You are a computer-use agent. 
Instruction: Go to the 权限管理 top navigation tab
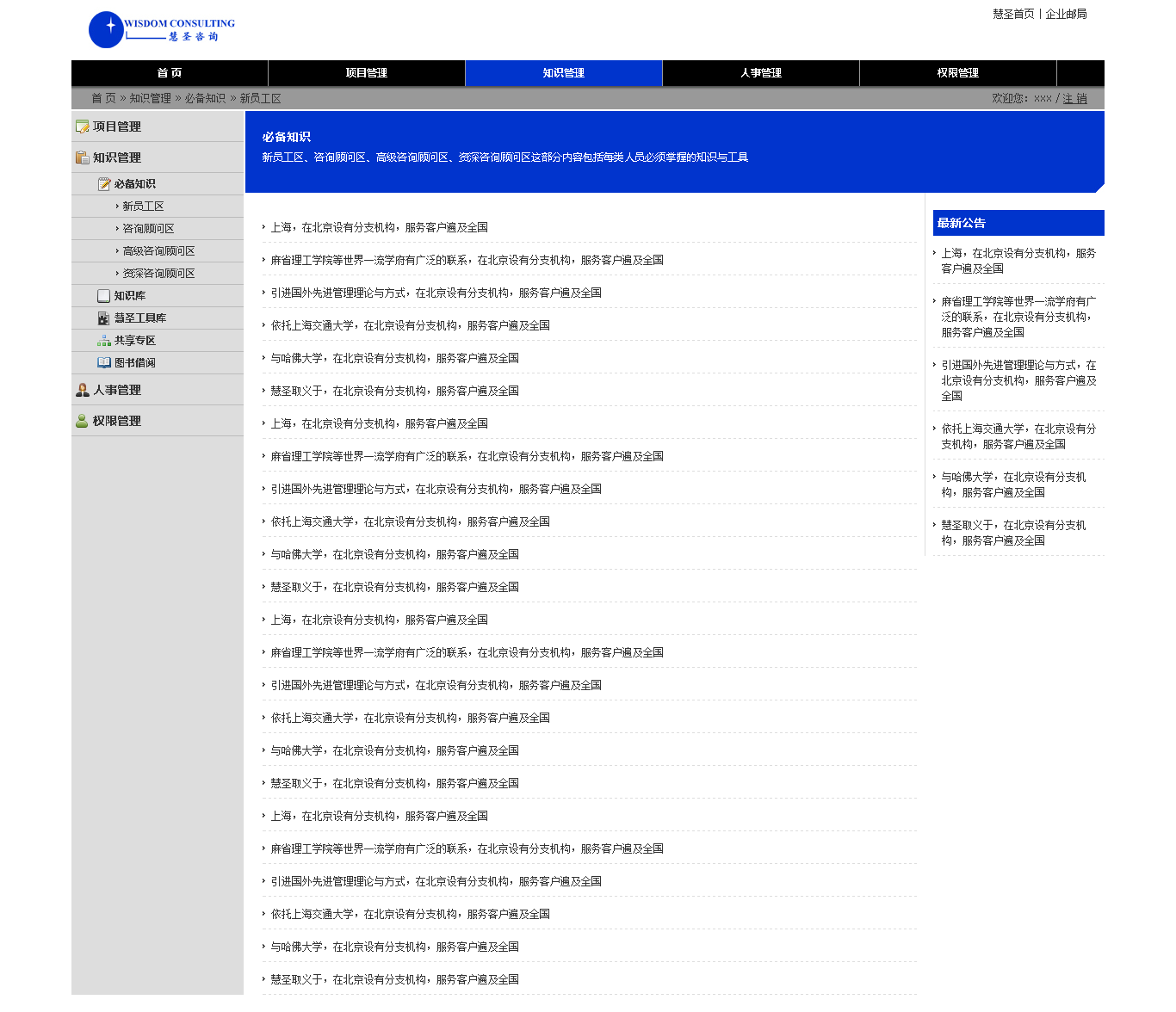coord(958,73)
